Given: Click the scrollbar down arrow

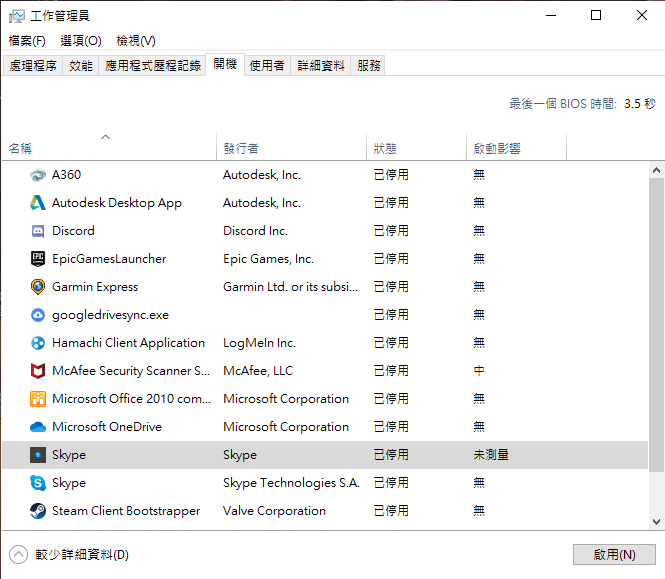Looking at the screenshot, I should click(x=656, y=522).
